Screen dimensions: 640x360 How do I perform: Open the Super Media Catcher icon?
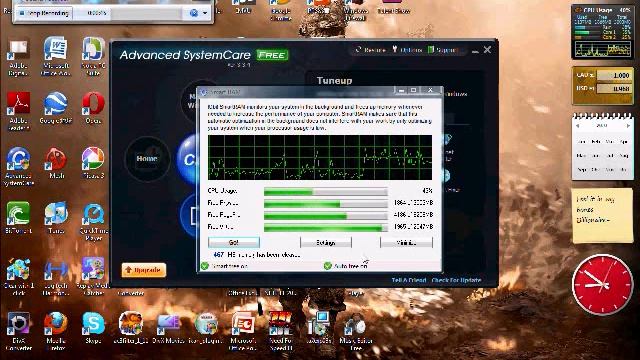[93, 276]
